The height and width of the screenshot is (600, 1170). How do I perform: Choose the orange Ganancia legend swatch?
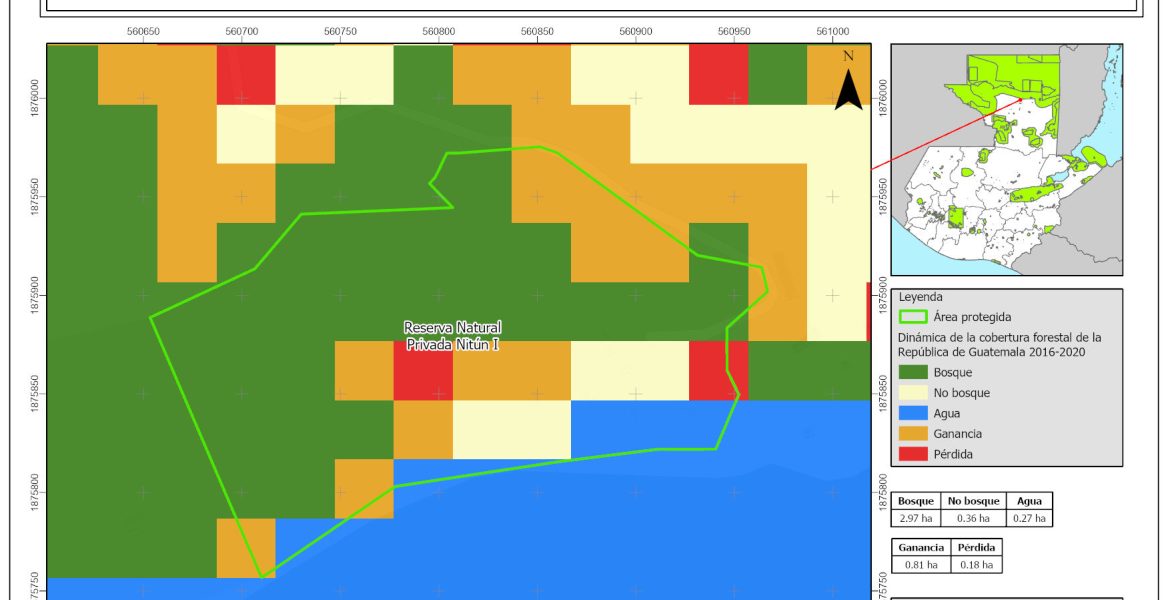pyautogui.click(x=913, y=434)
